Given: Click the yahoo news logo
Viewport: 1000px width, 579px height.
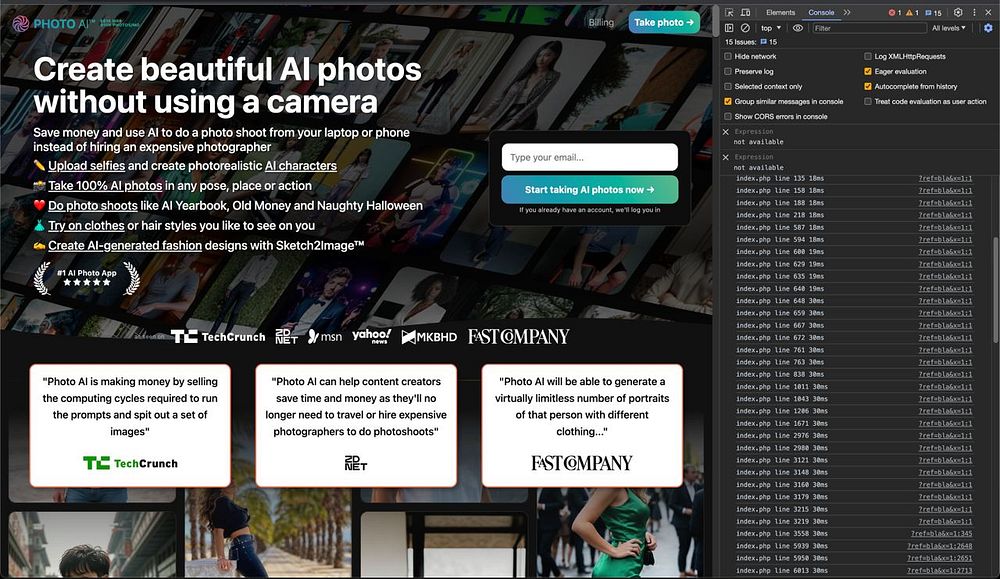Looking at the screenshot, I should click(371, 336).
